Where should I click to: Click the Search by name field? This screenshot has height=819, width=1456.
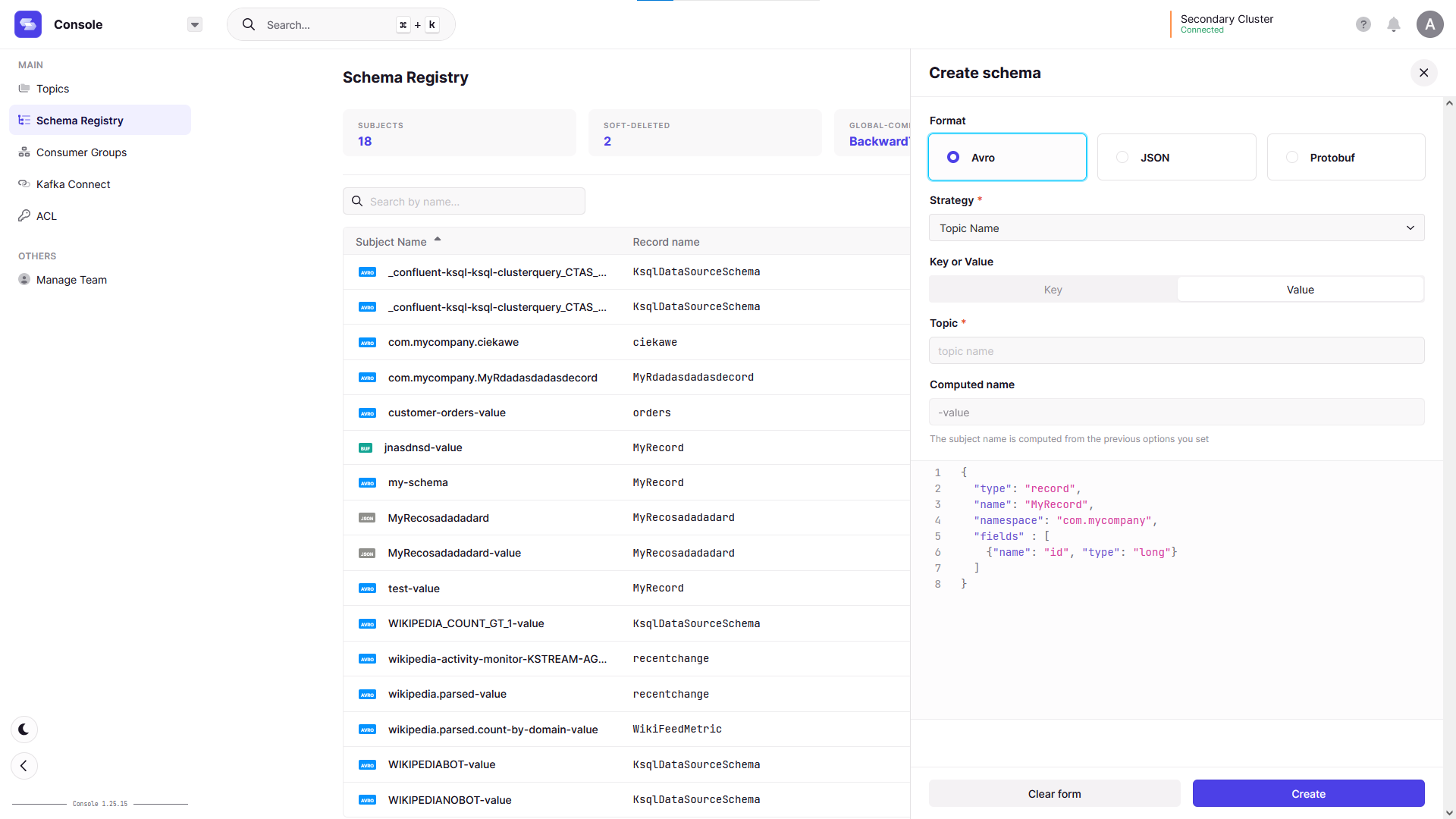point(464,201)
